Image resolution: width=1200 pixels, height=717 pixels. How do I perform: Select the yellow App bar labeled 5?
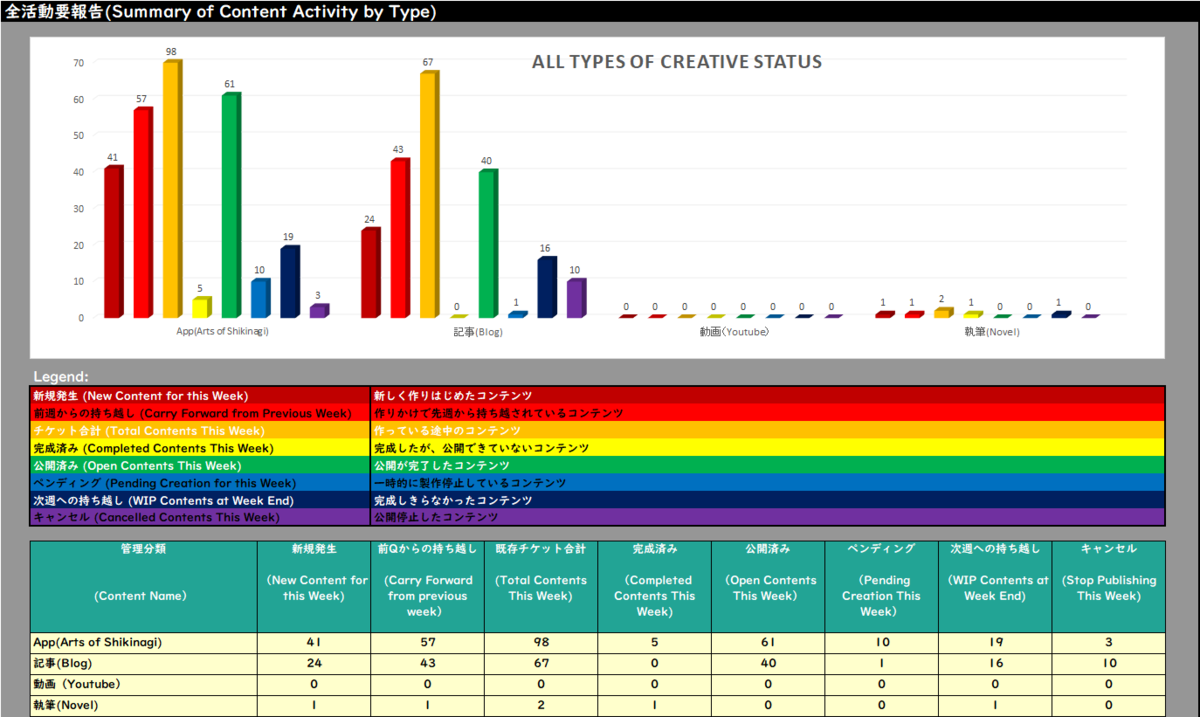202,308
